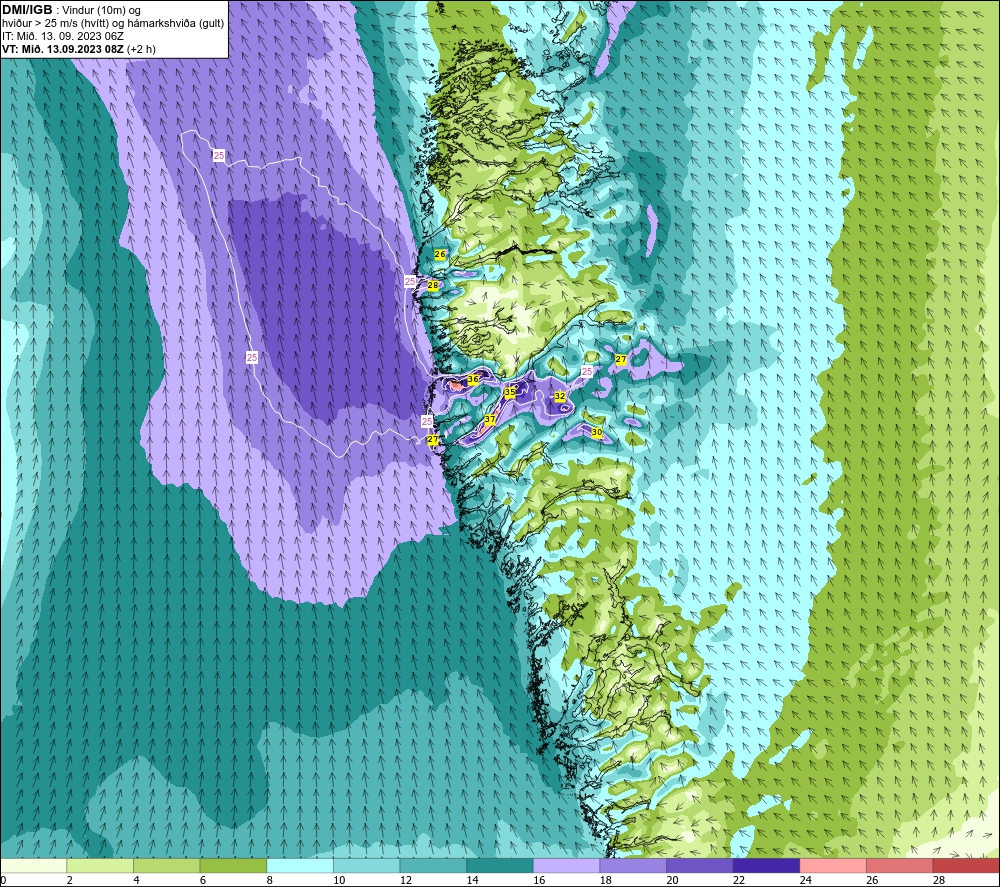
Task: Click the '8' tick on the color scale
Action: tap(270, 880)
